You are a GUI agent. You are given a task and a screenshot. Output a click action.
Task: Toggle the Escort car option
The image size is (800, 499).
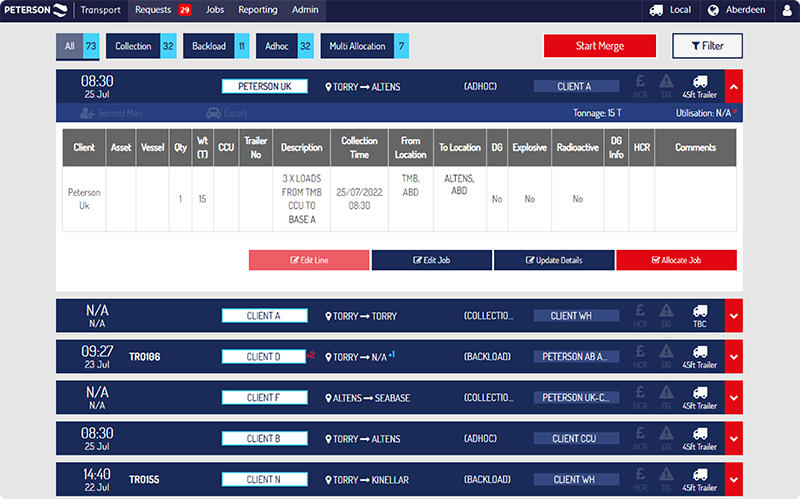click(213, 113)
